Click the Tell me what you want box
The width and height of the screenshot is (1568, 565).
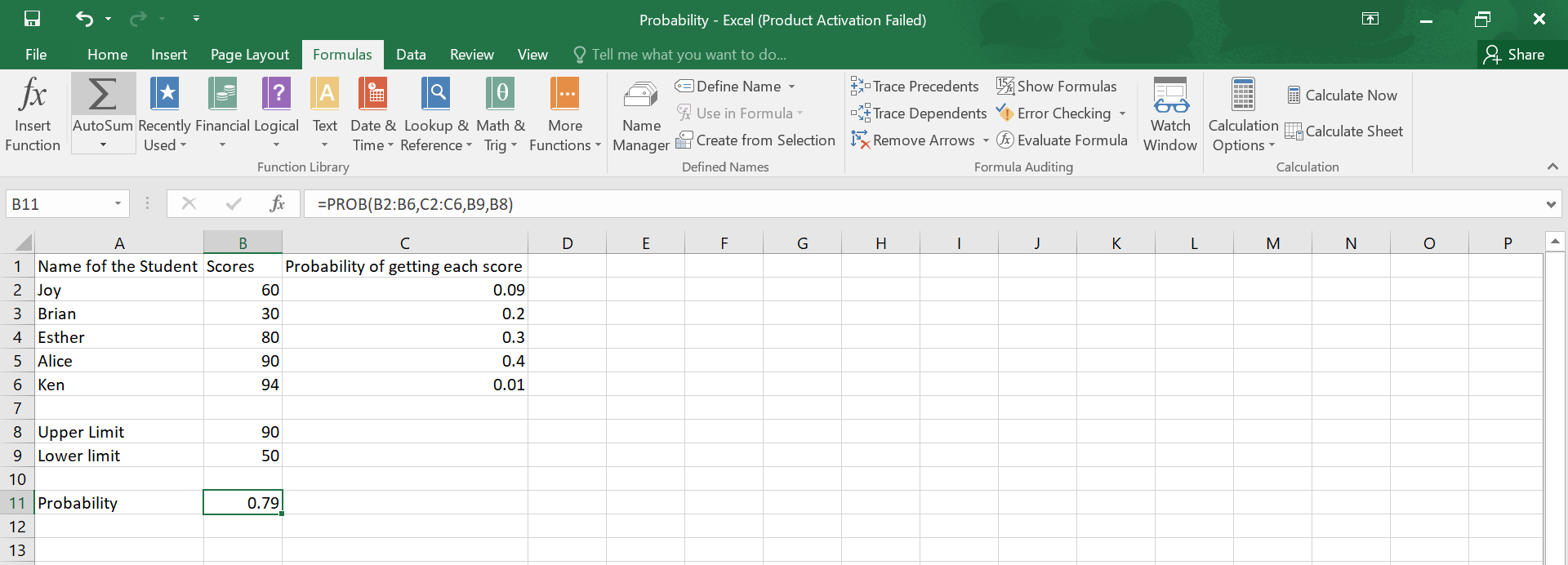680,55
